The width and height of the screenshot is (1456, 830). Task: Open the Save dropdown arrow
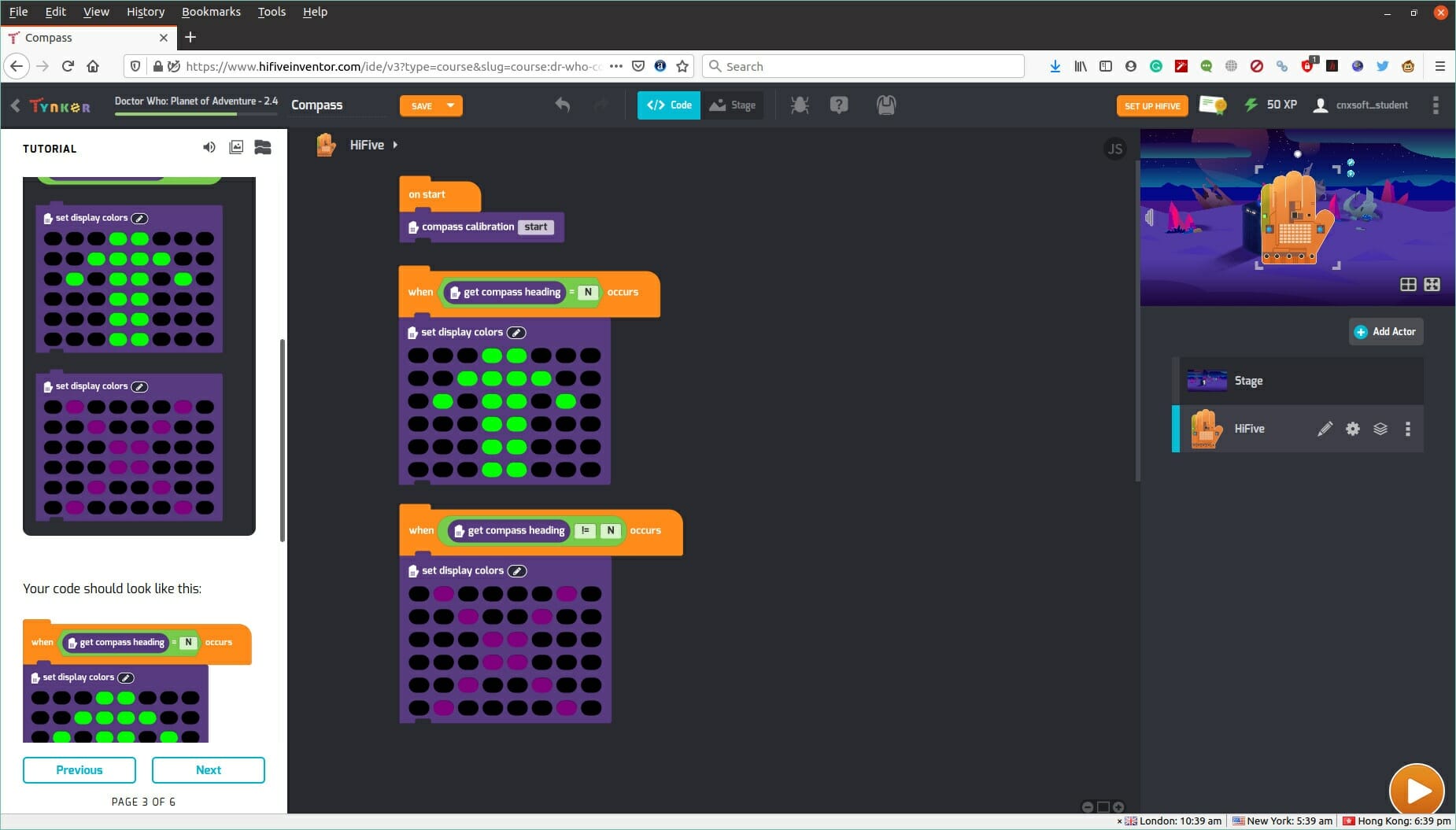[451, 105]
